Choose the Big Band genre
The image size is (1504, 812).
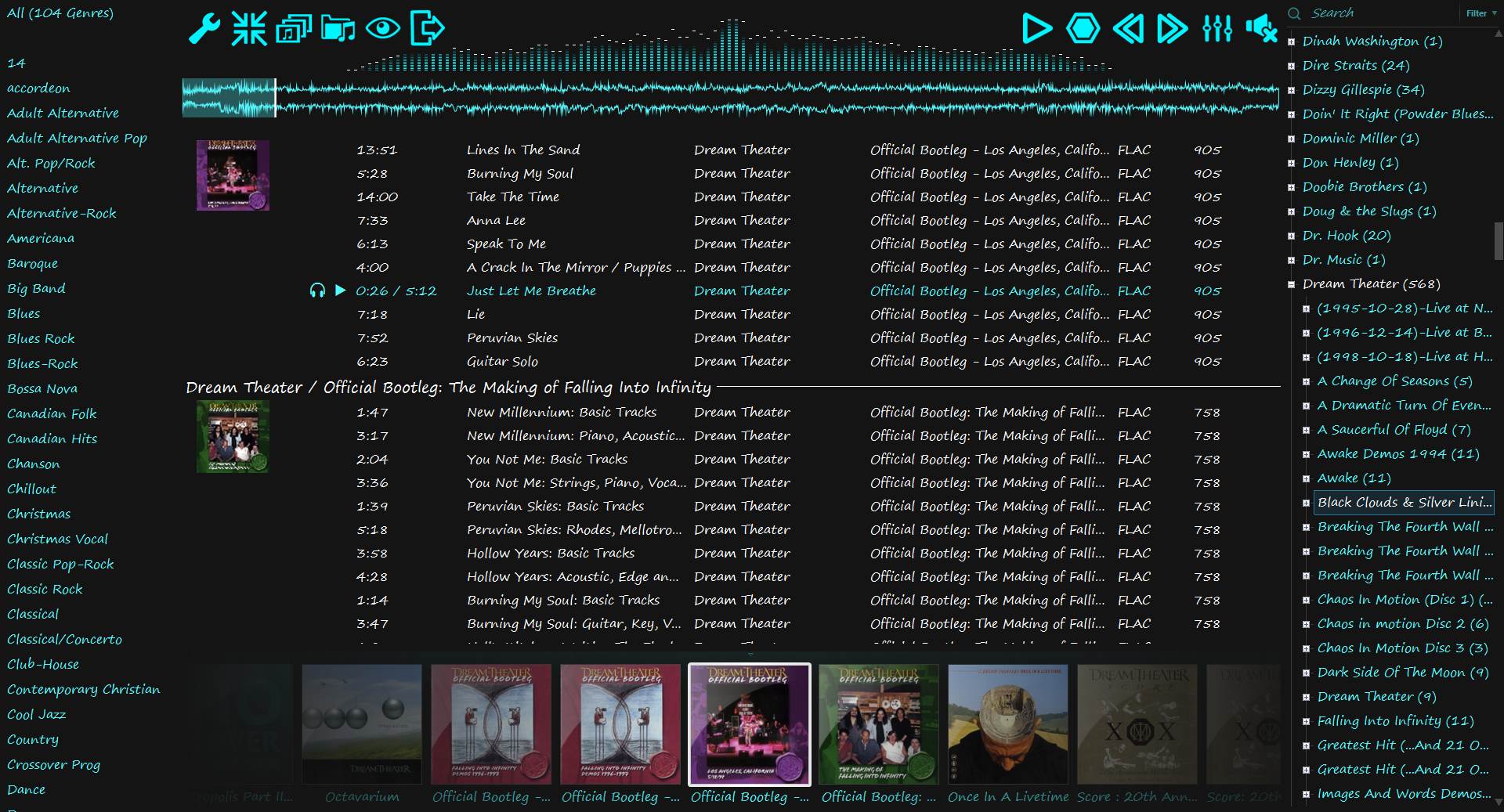36,289
